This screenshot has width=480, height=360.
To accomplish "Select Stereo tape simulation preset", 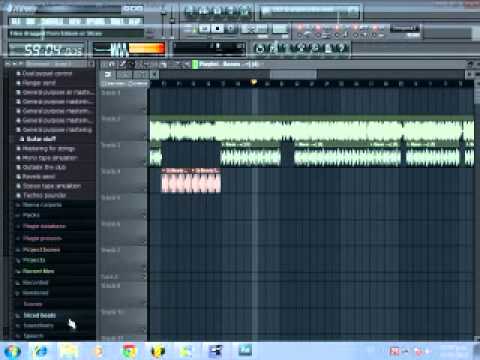I will click(52, 186).
